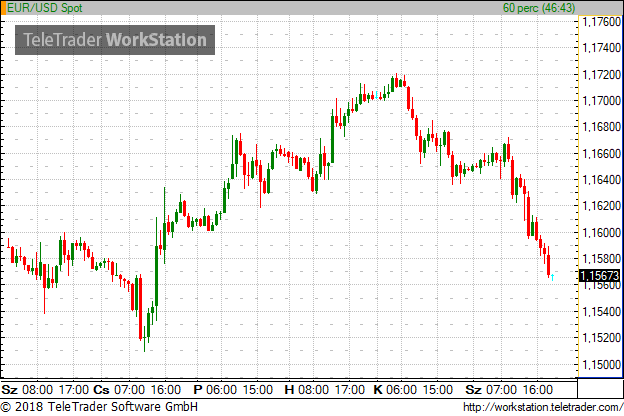Screen dimensions: 624x416
Task: Click the 1,16600 price axis label
Action: click(x=601, y=153)
